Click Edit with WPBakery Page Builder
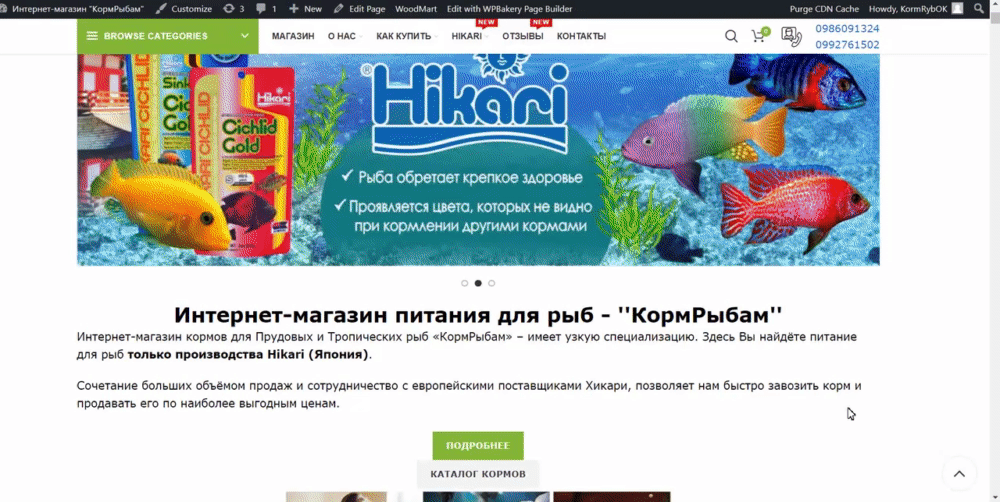 [x=509, y=9]
